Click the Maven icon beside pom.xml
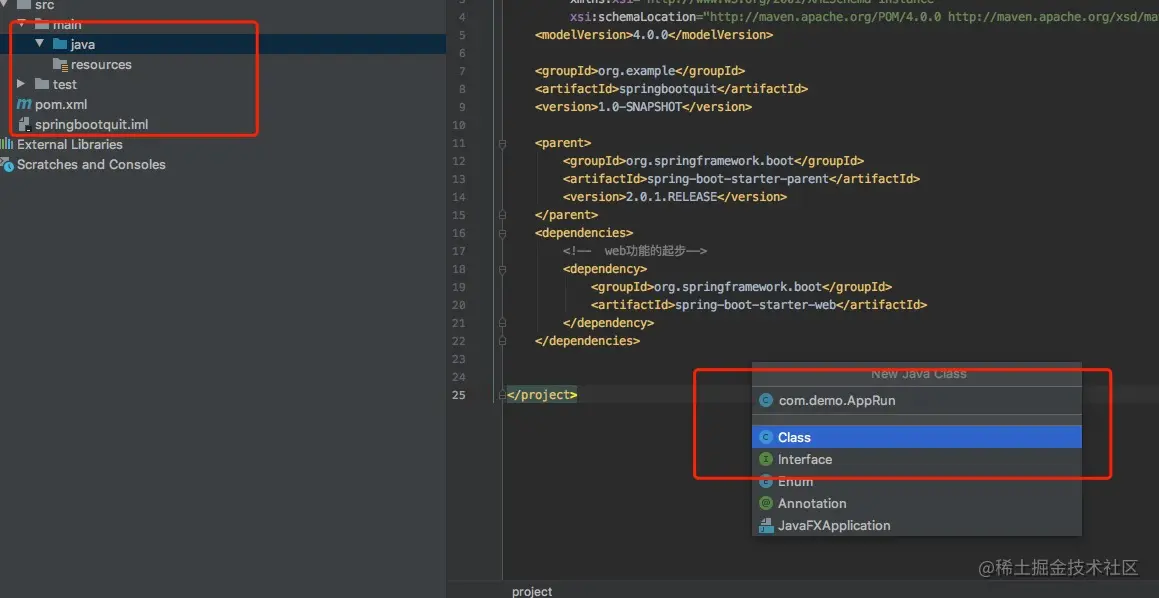 (x=24, y=104)
